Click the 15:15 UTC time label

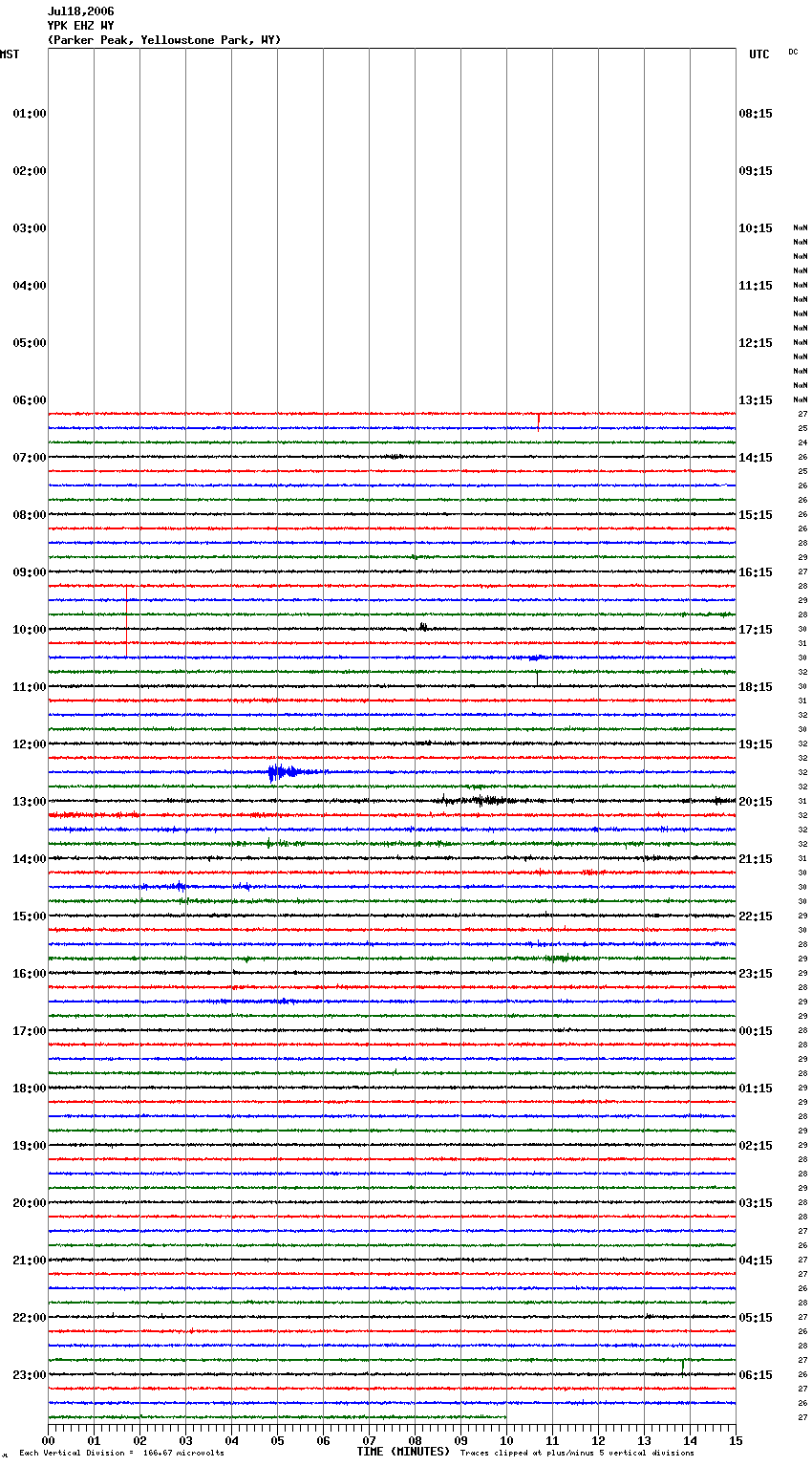pos(756,515)
